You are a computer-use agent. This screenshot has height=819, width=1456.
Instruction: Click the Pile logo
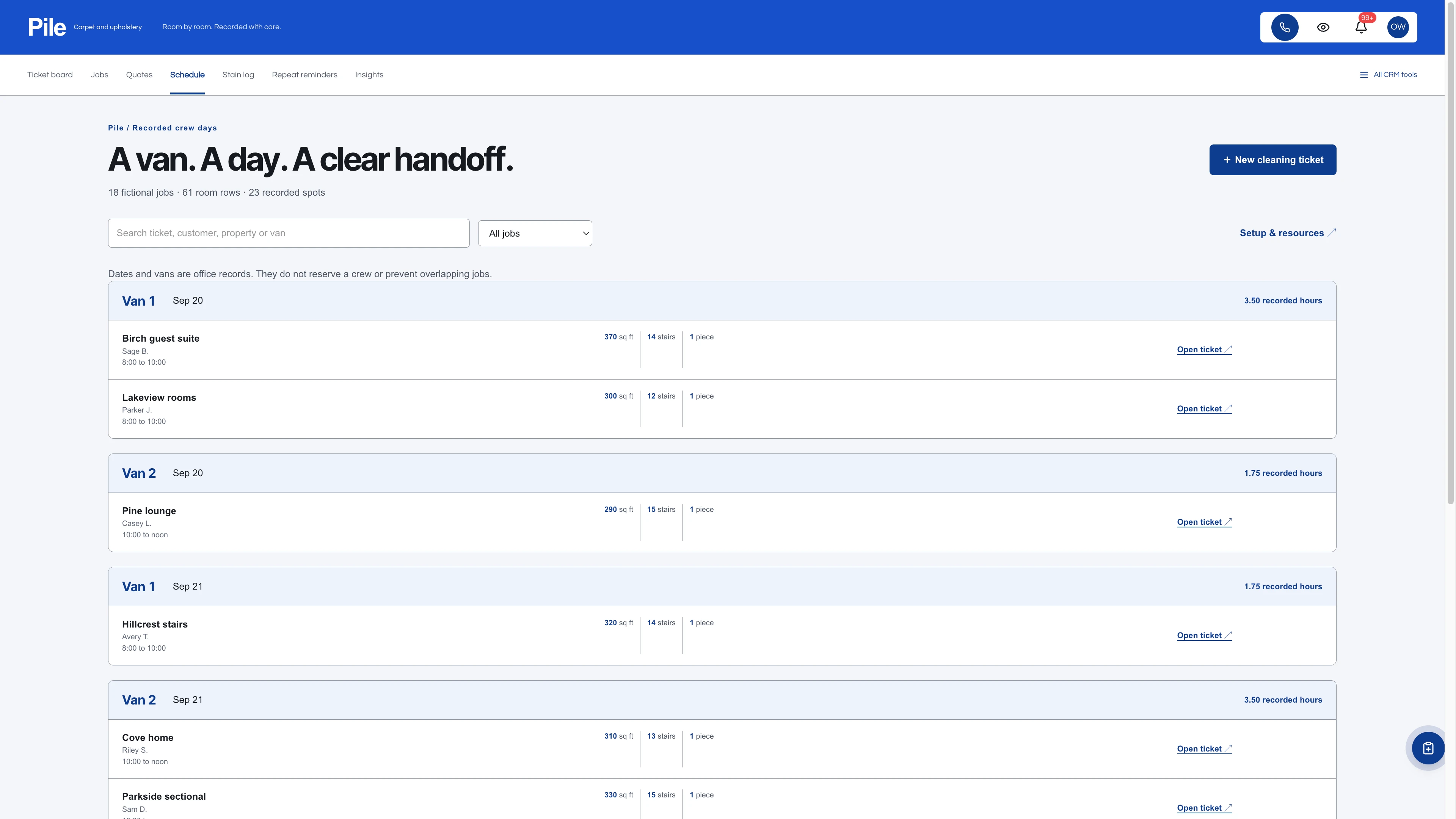tap(47, 27)
